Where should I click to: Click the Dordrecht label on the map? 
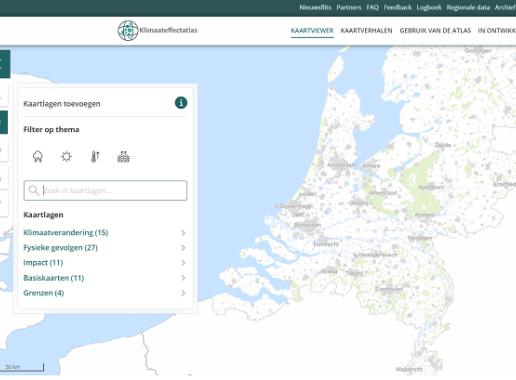tap(326, 244)
